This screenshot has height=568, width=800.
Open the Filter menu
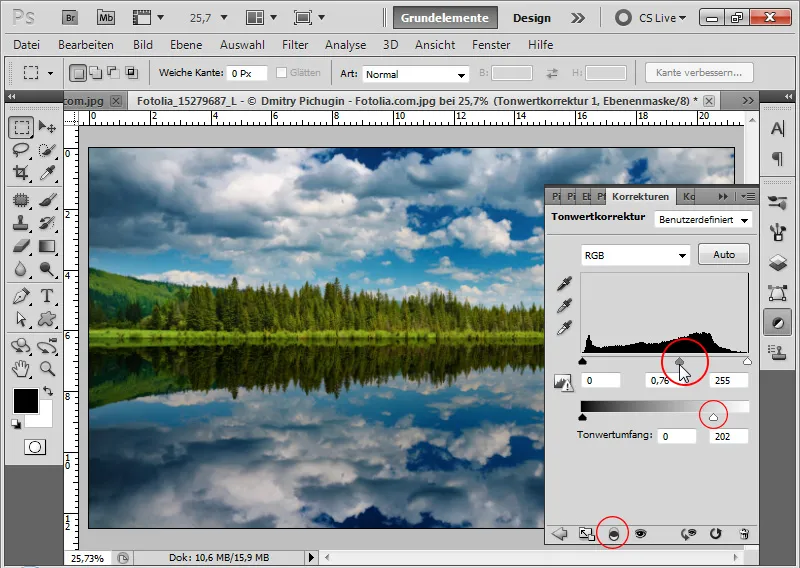coord(295,45)
